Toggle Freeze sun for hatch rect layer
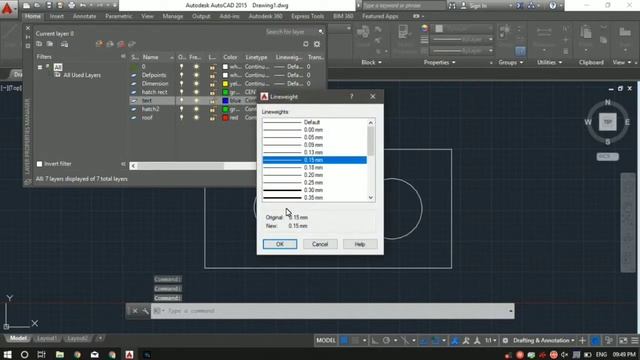Screen dimensions: 640x360 (x=196, y=92)
